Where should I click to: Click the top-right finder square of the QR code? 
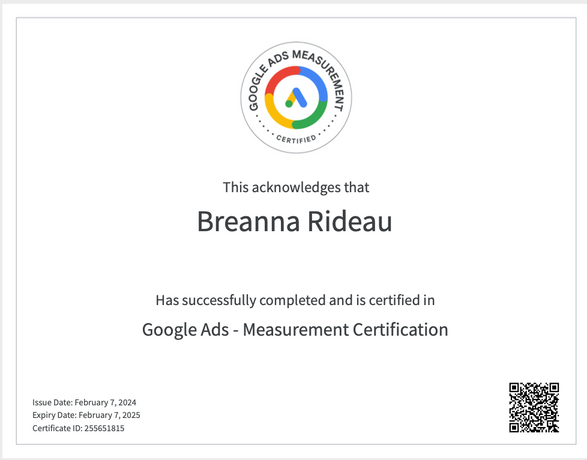point(554,387)
